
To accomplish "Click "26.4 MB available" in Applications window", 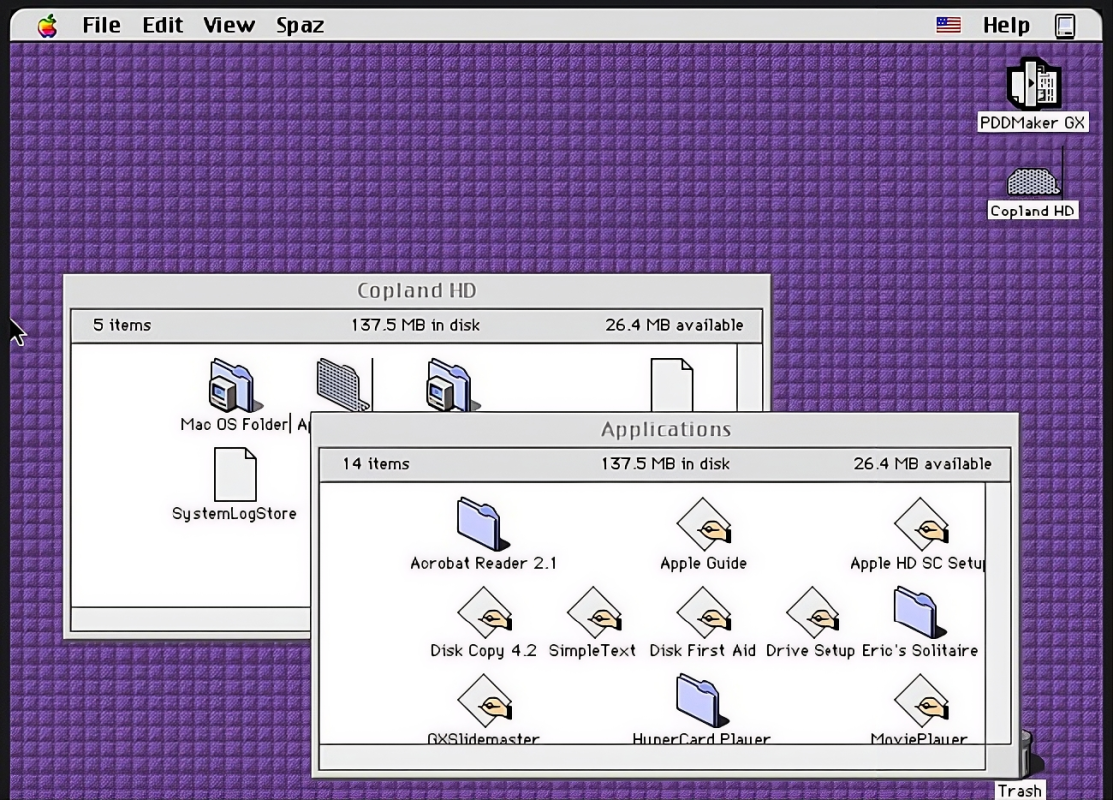I will click(922, 464).
